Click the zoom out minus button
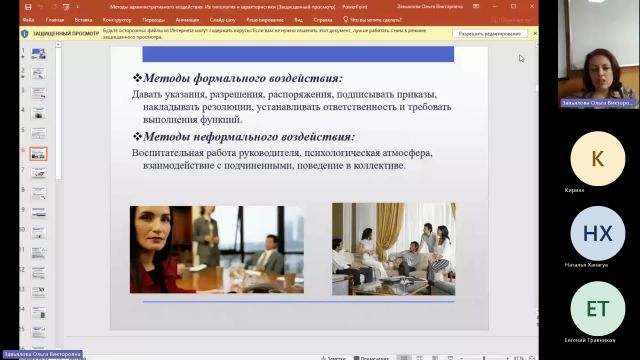This screenshot has height=360, width=640. (462, 358)
